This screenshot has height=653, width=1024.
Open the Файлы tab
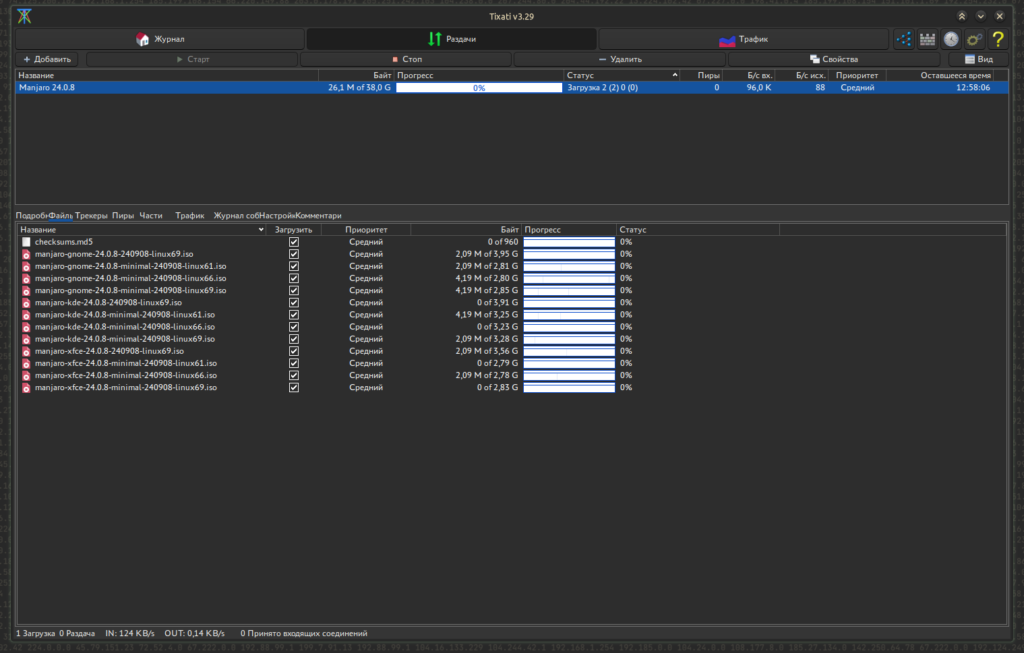(61, 215)
